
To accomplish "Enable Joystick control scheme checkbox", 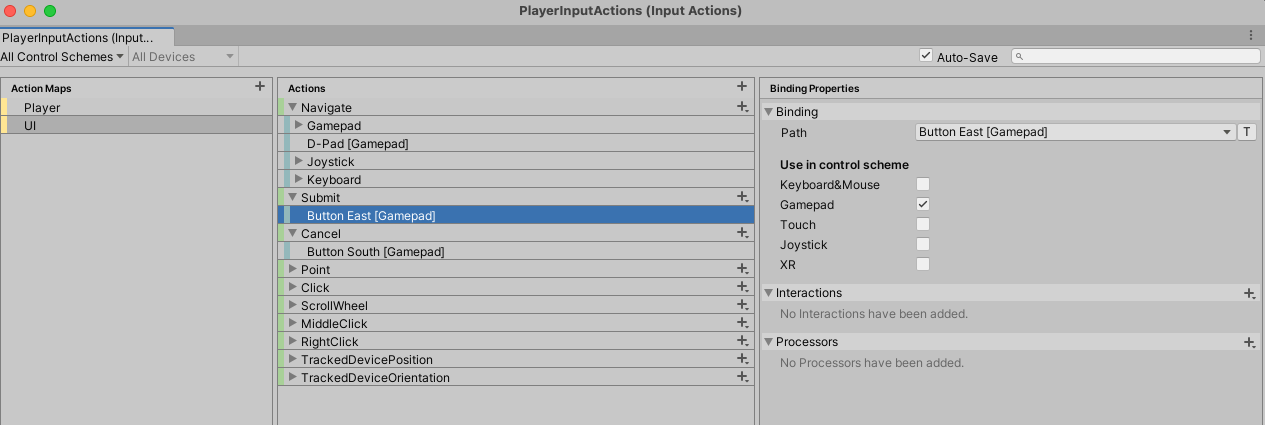I will (x=923, y=244).
